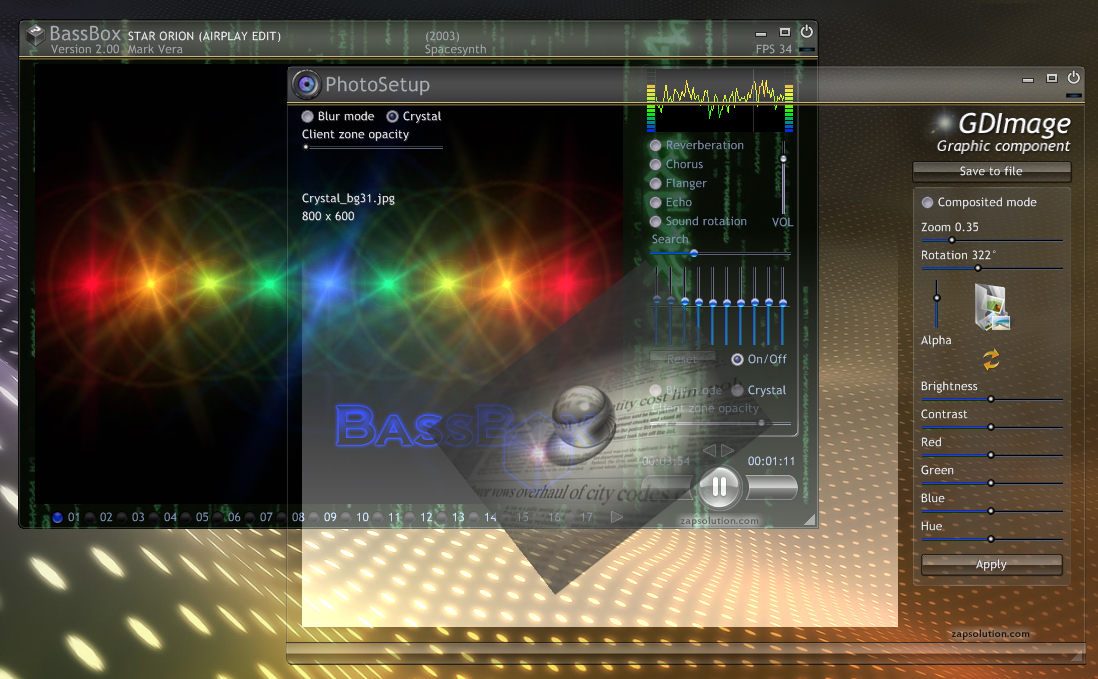1098x679 pixels.
Task: Click the elapsed time 00:01:11
Action: click(771, 461)
